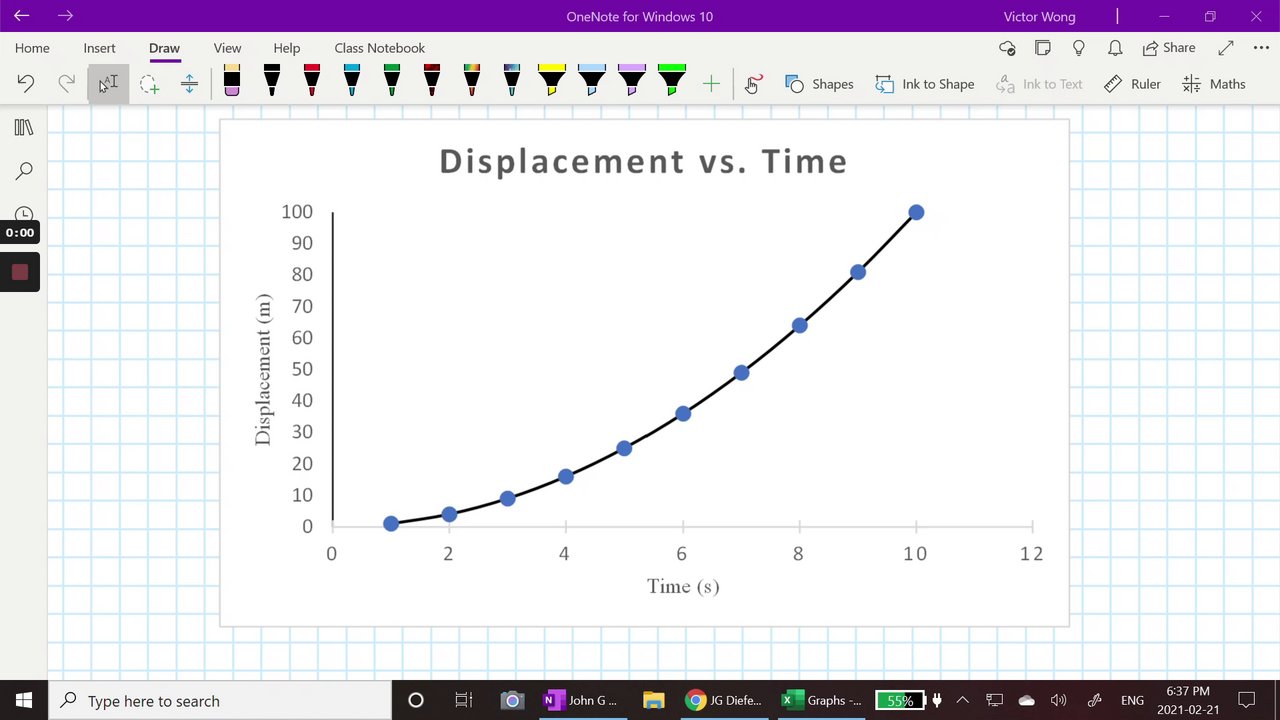The height and width of the screenshot is (720, 1280).
Task: Select the Lasso Select tool
Action: (x=149, y=84)
